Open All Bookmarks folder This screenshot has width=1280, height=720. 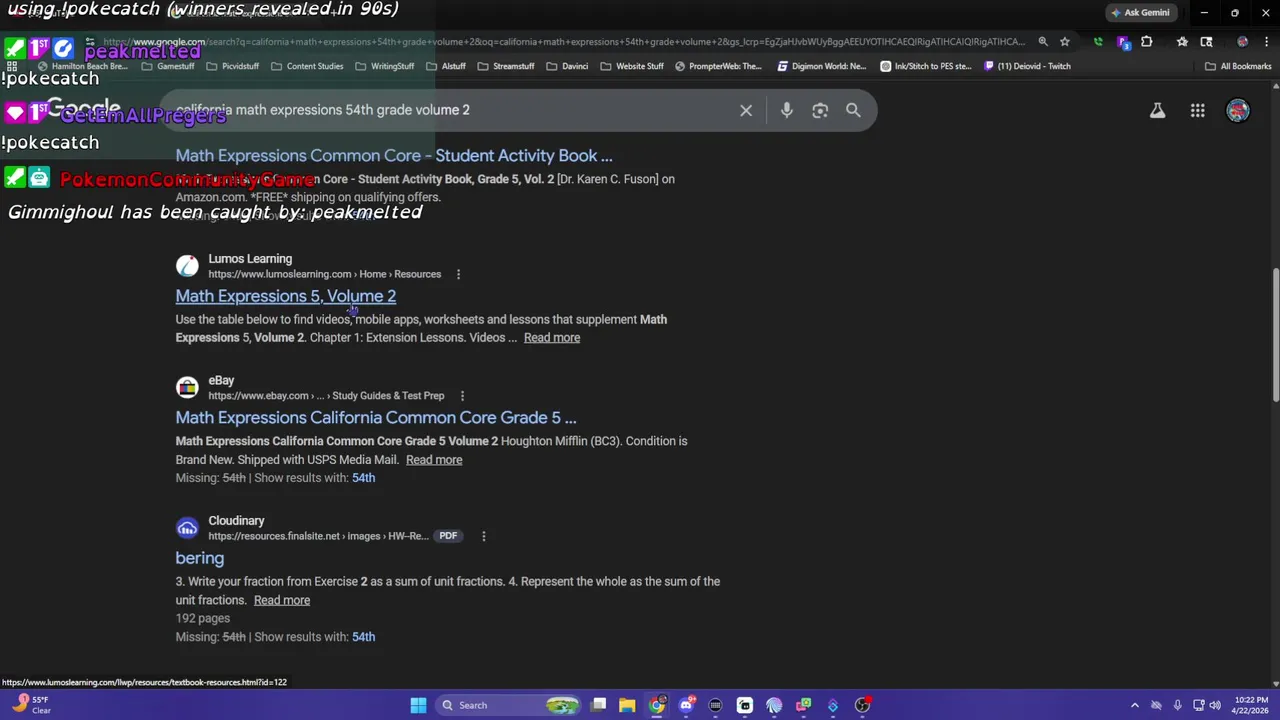tap(1238, 66)
